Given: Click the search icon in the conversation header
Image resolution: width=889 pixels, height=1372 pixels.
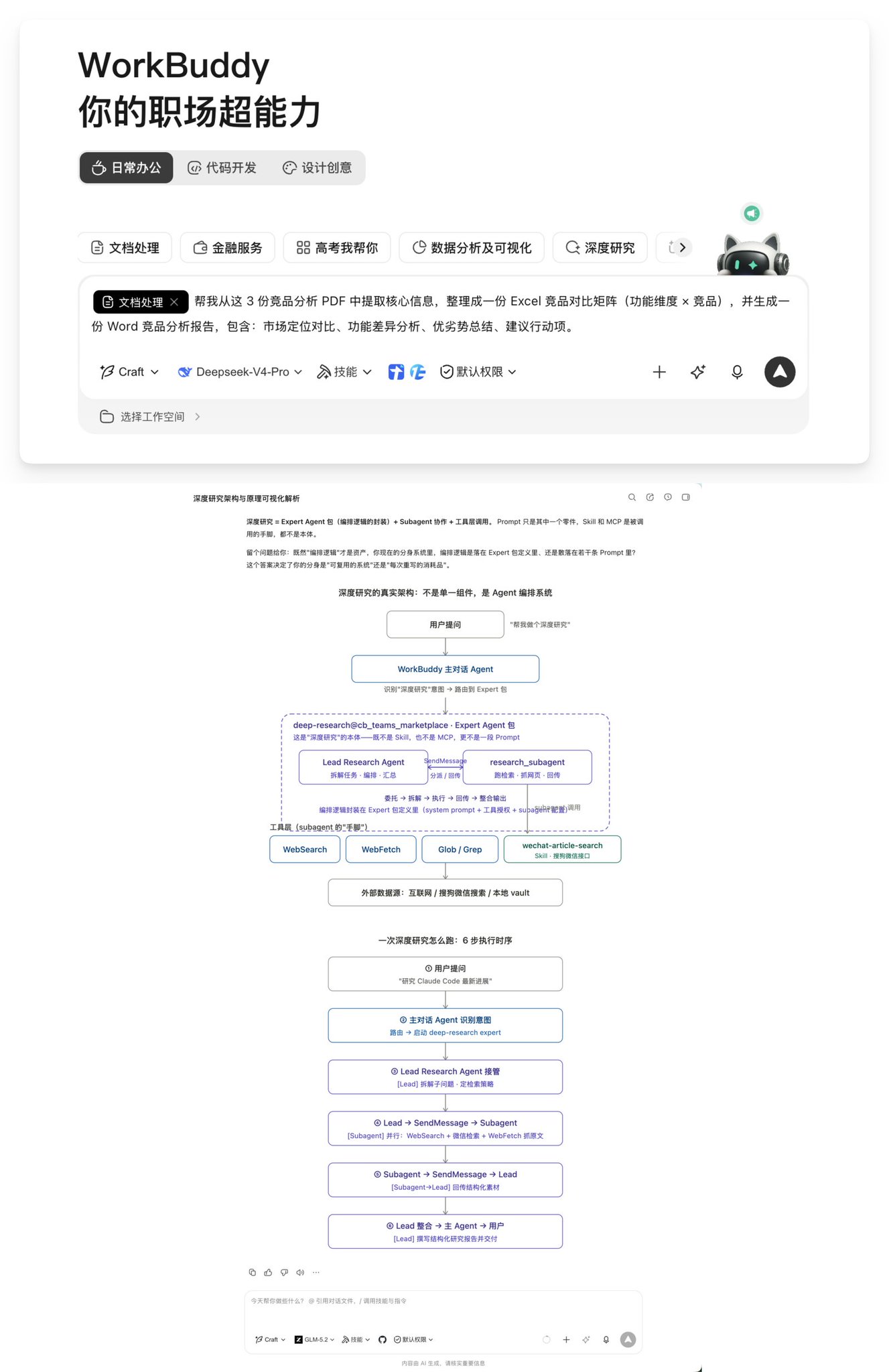Looking at the screenshot, I should coord(631,497).
